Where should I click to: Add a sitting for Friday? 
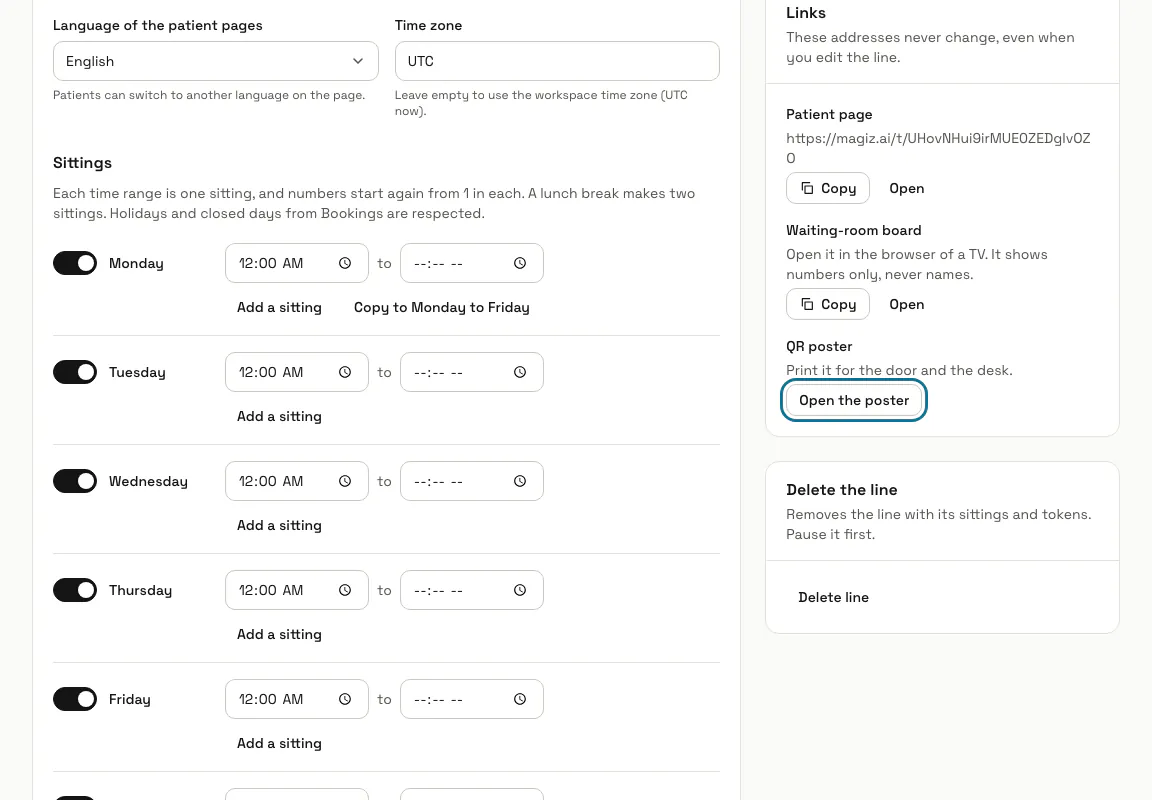[279, 743]
